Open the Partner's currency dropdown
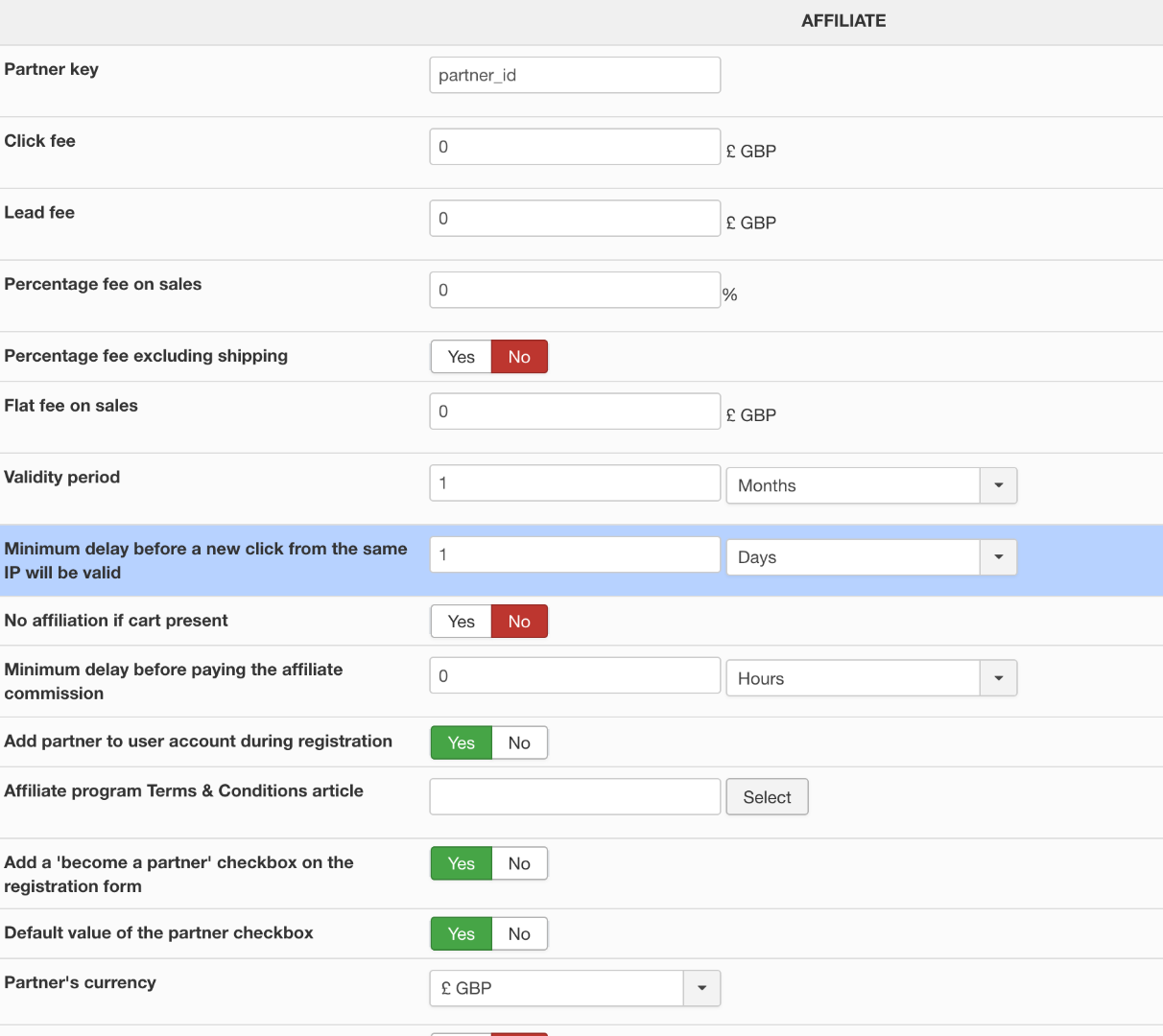This screenshot has width=1163, height=1036. point(574,988)
